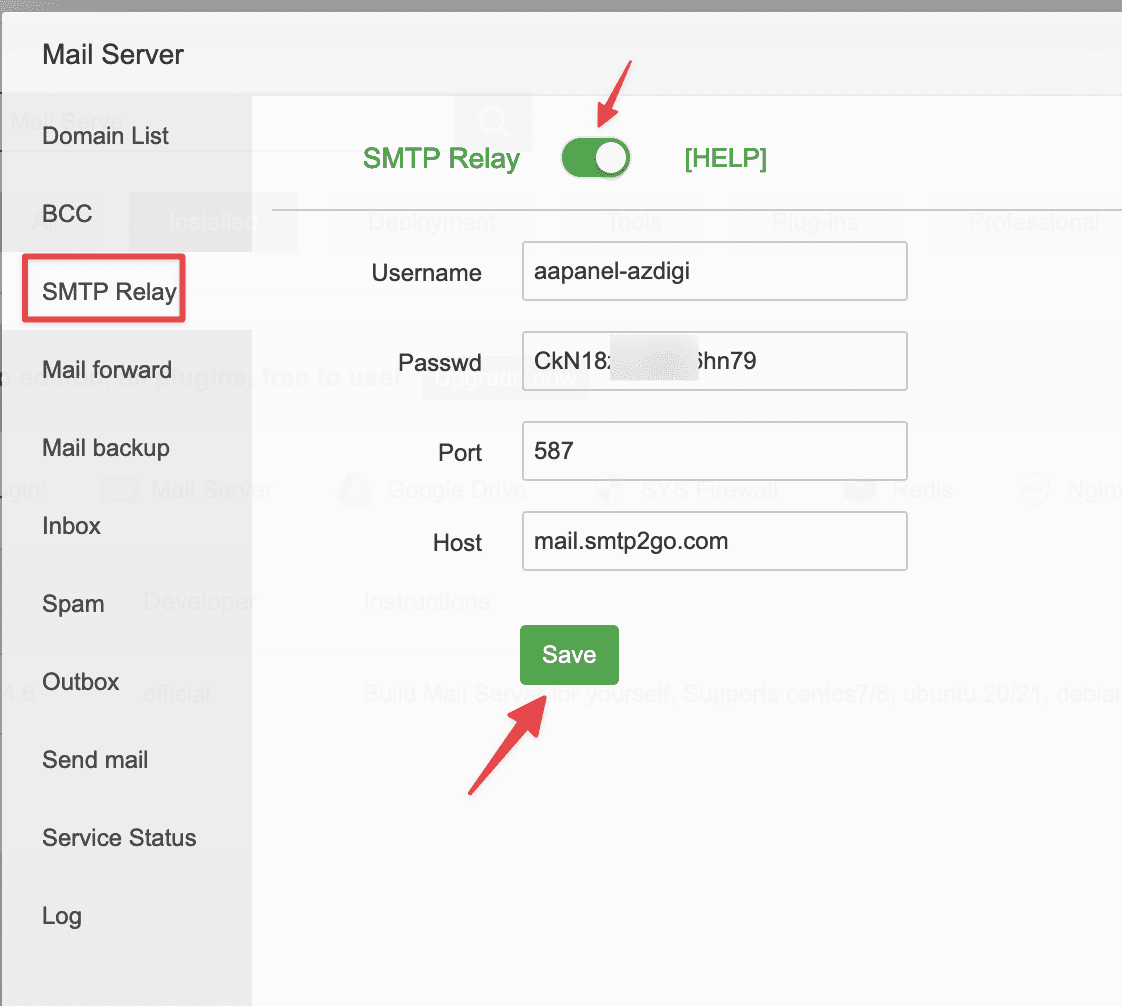
Task: Open the Log section
Action: [61, 916]
